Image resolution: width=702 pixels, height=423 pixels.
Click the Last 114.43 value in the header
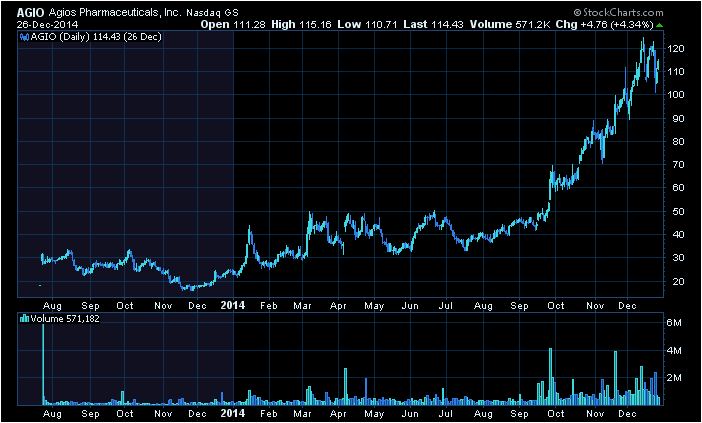point(433,25)
